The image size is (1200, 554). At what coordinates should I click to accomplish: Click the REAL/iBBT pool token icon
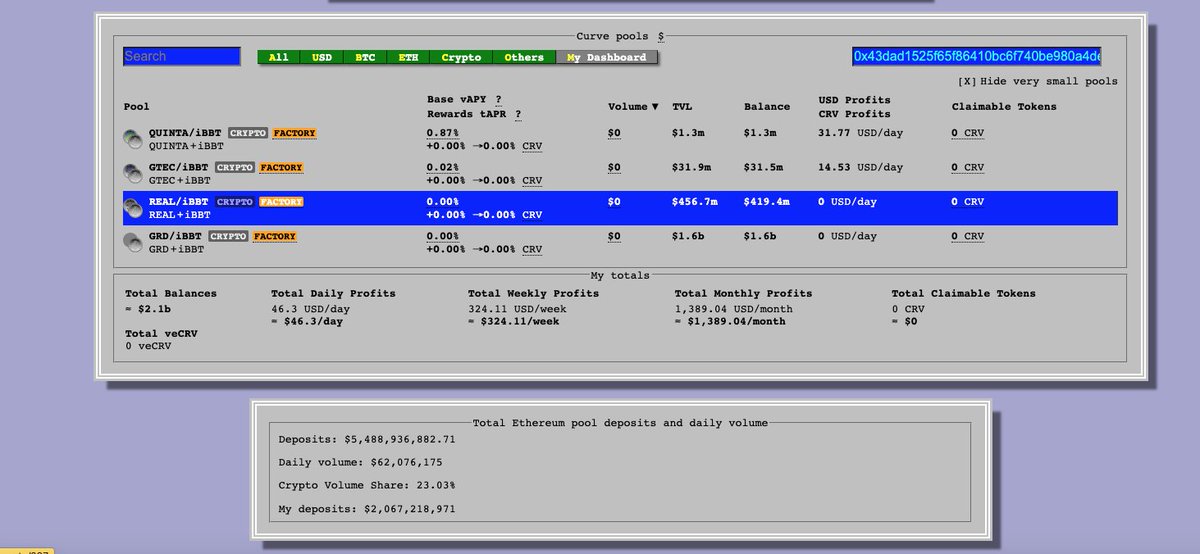[x=132, y=206]
